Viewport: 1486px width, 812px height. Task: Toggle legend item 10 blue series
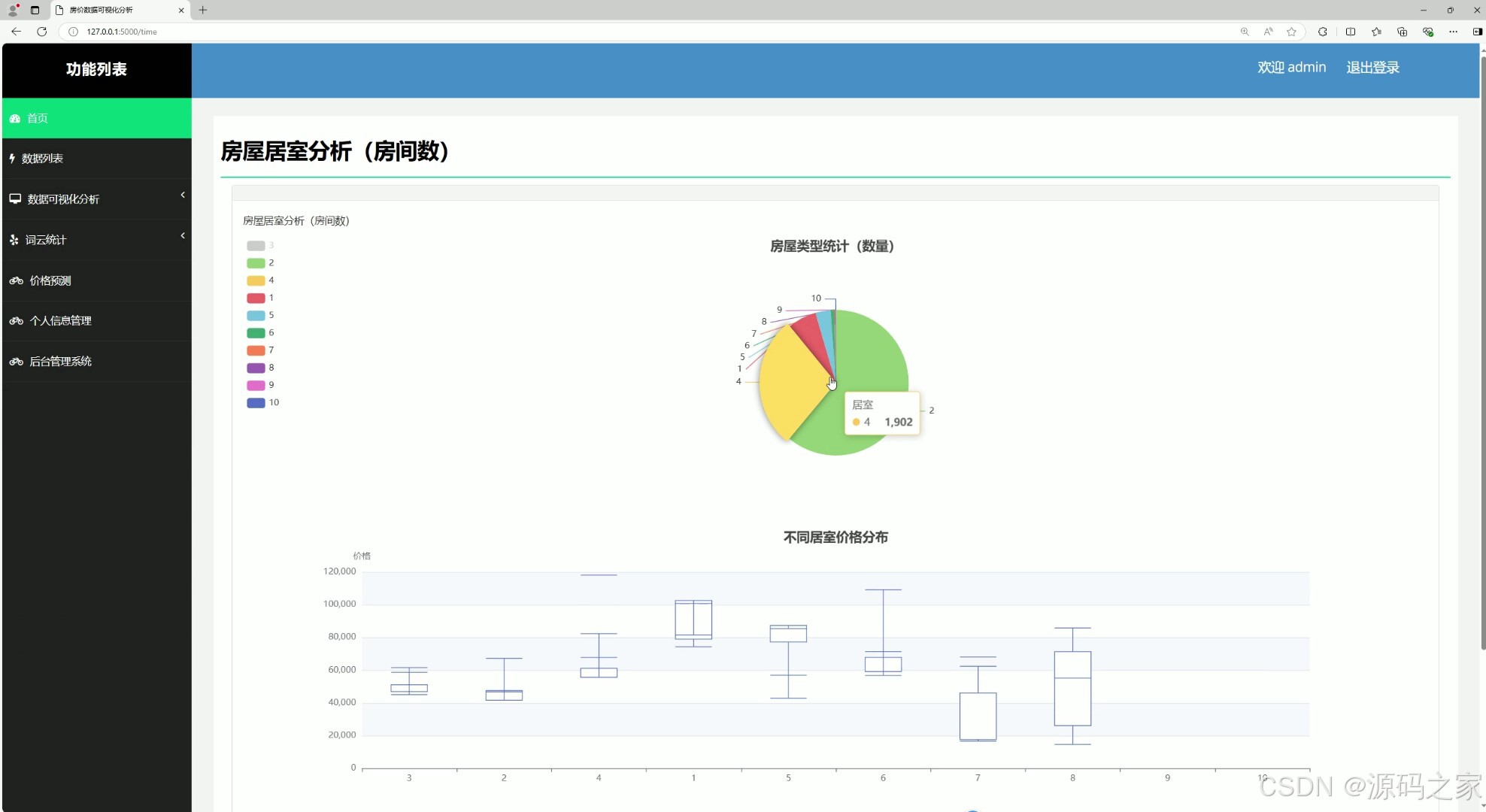256,403
